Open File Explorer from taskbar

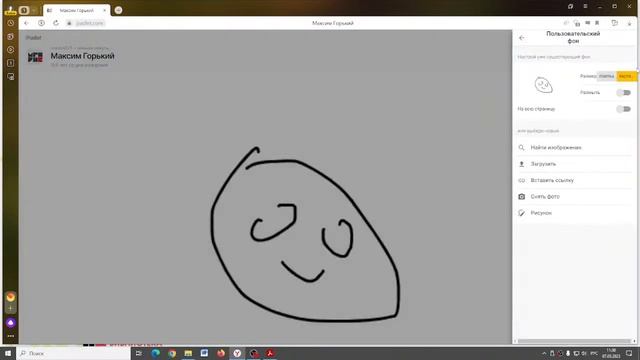(x=188, y=353)
